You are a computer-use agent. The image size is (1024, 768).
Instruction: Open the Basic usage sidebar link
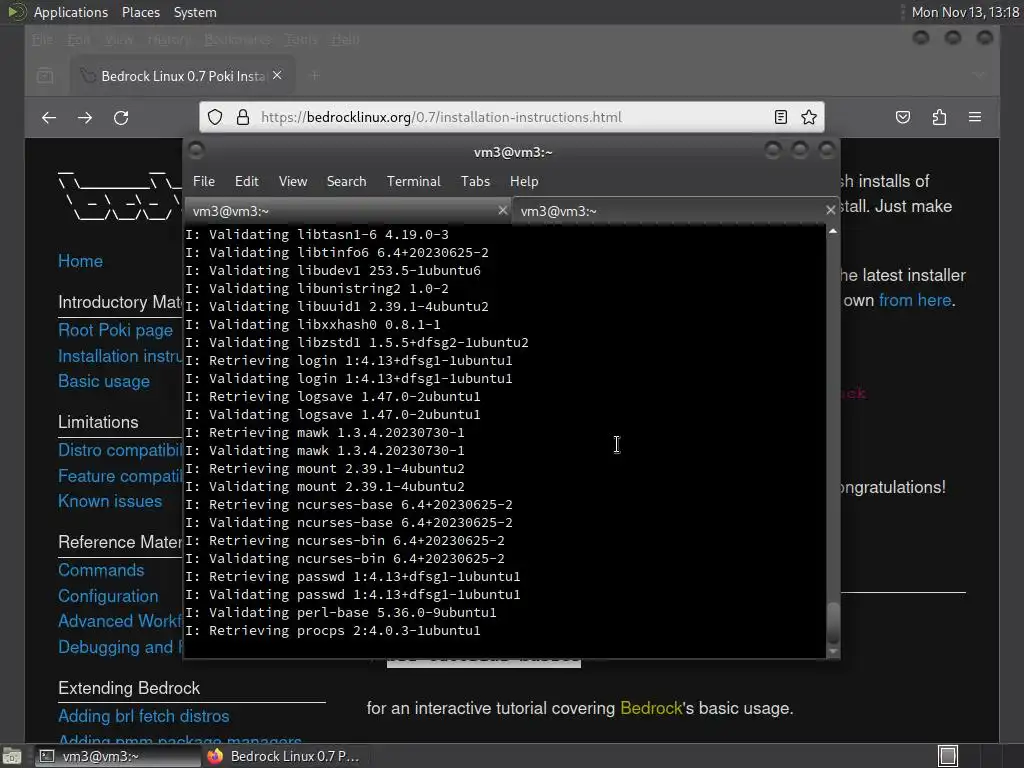click(104, 381)
